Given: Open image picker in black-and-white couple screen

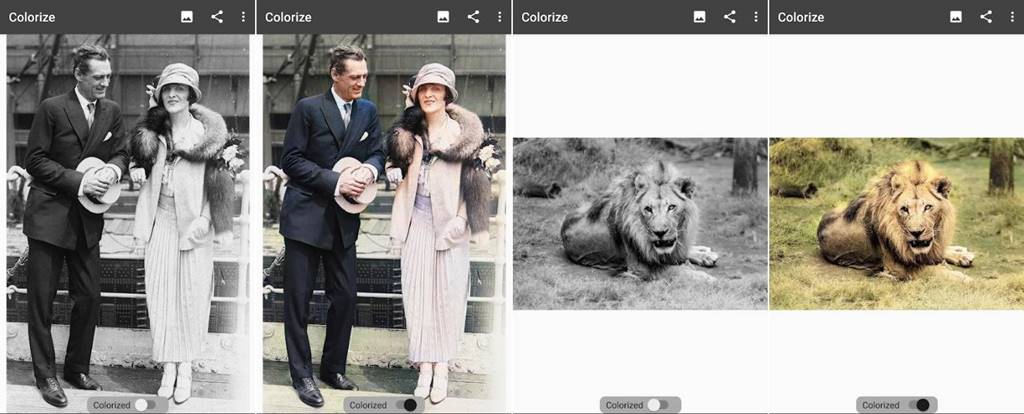Looking at the screenshot, I should click(x=187, y=17).
